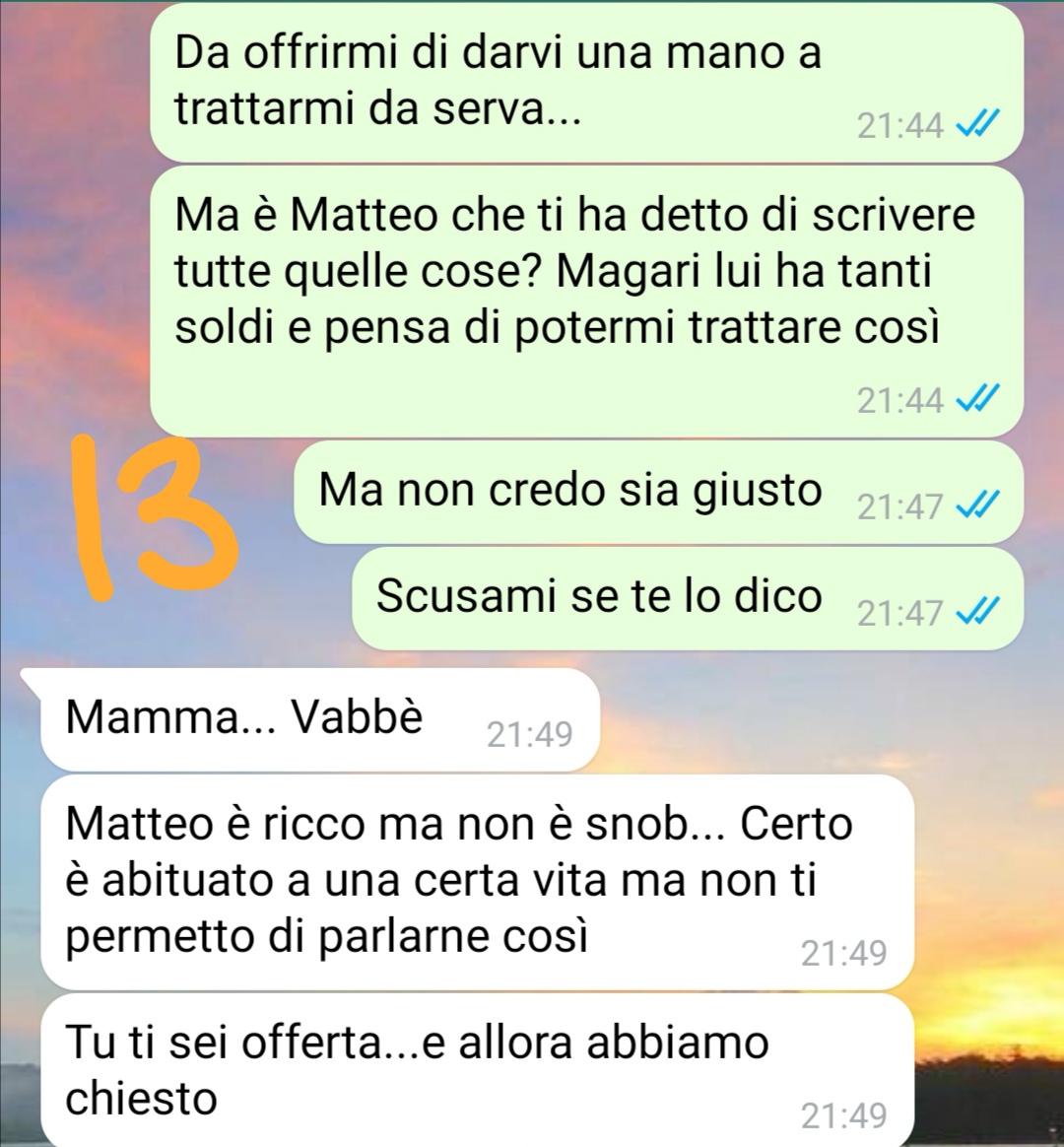Tap the 21:49 timestamp on 'Mamma... Vabbè'
The height and width of the screenshot is (1147, 1064).
[x=530, y=734]
